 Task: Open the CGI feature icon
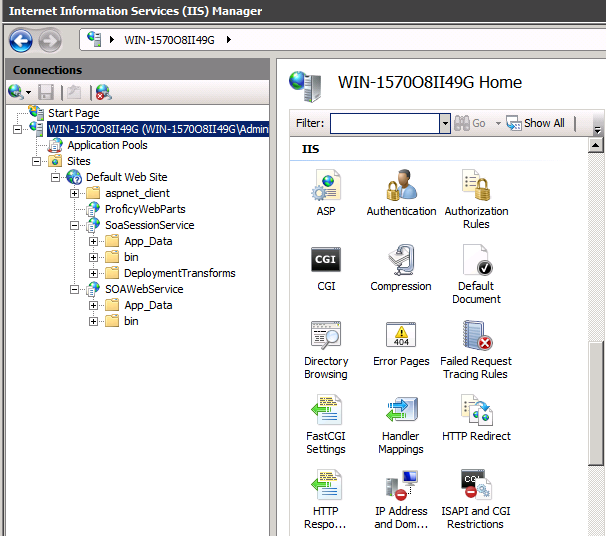click(326, 268)
